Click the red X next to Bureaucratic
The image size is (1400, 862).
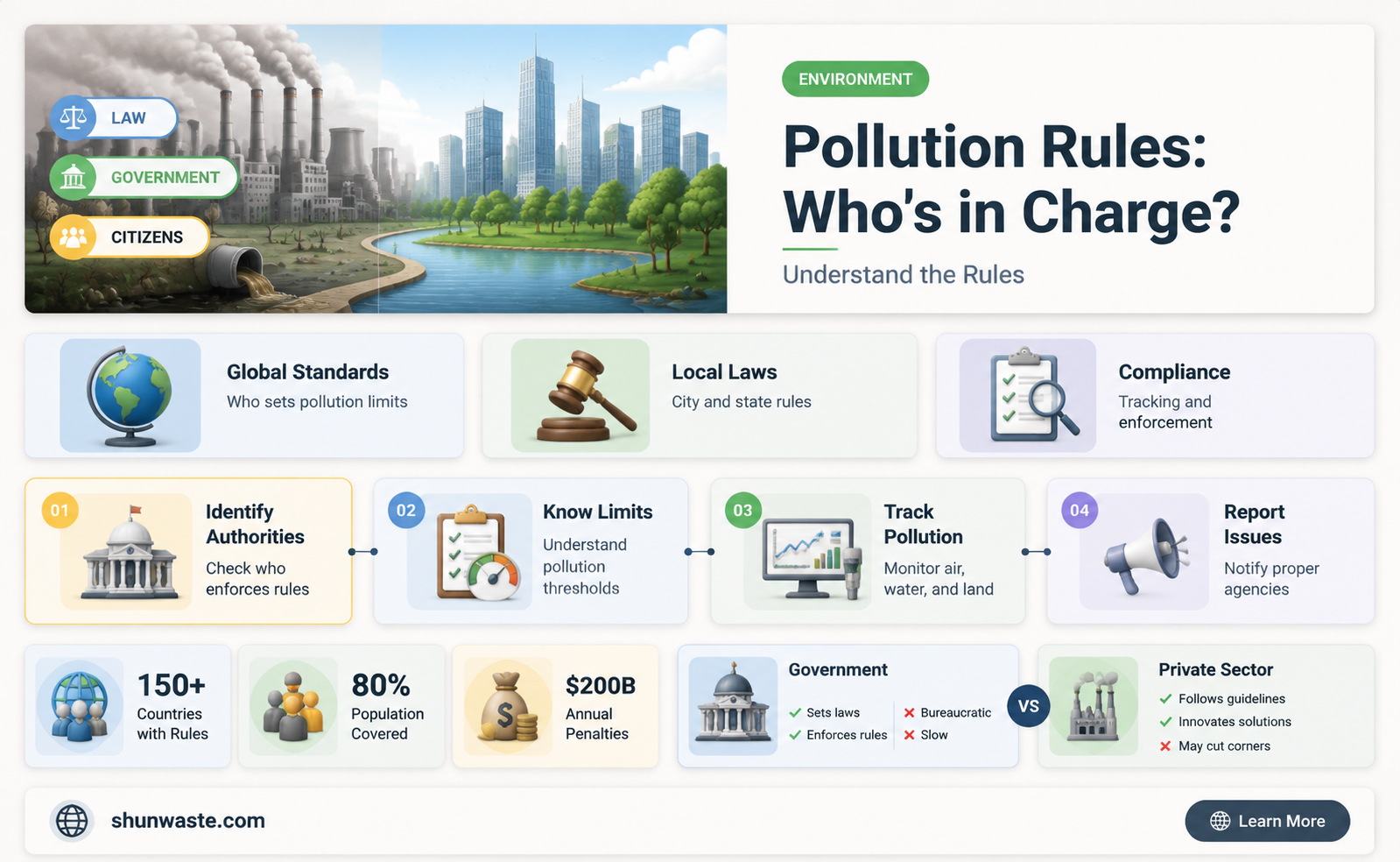pyautogui.click(x=910, y=713)
